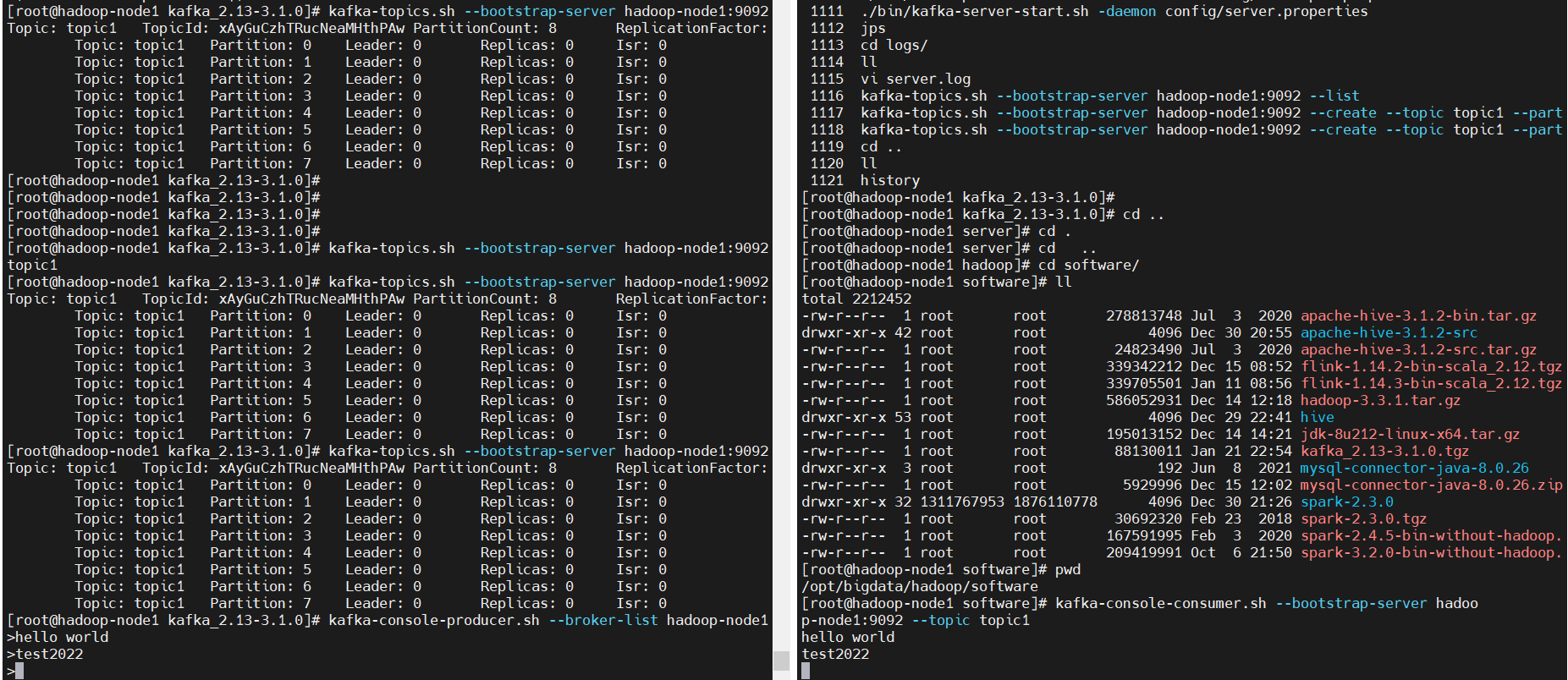Screen dimensions: 1568x680
Task: Select the apache-hive-3.1.2-bin.tar.gz file name
Action: click(x=1418, y=315)
